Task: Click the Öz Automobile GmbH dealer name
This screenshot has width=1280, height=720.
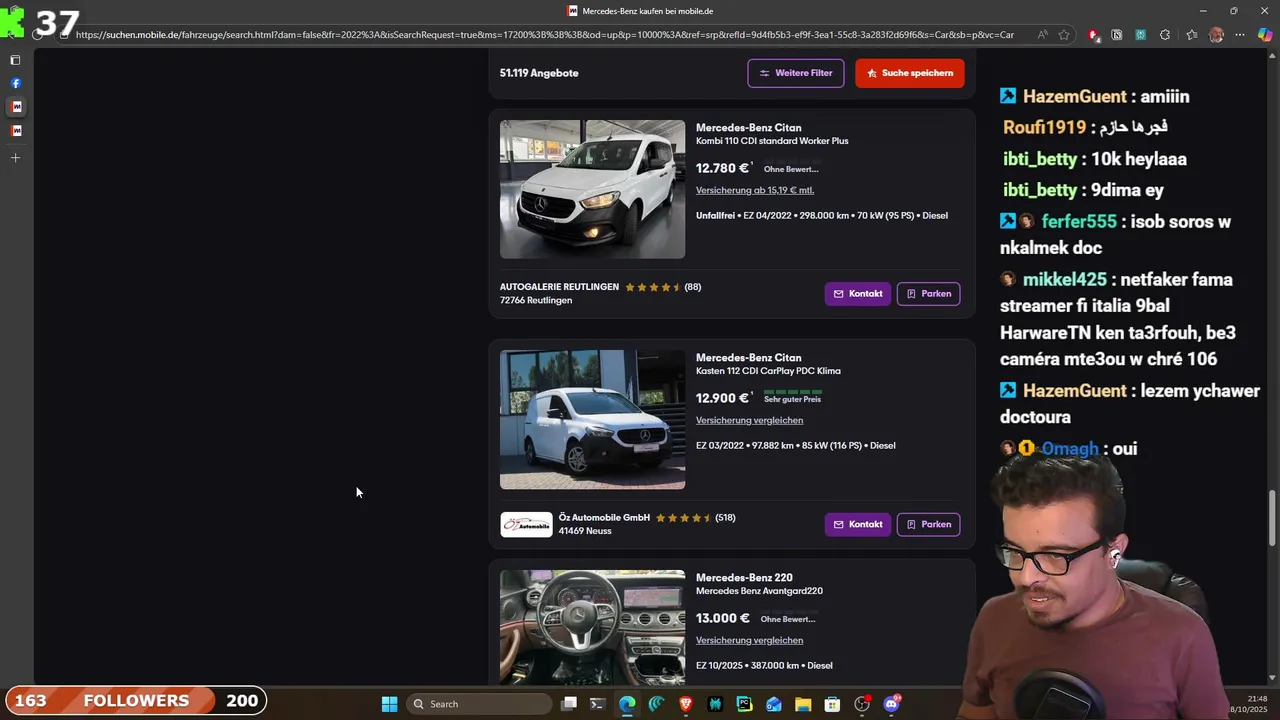Action: pyautogui.click(x=604, y=518)
